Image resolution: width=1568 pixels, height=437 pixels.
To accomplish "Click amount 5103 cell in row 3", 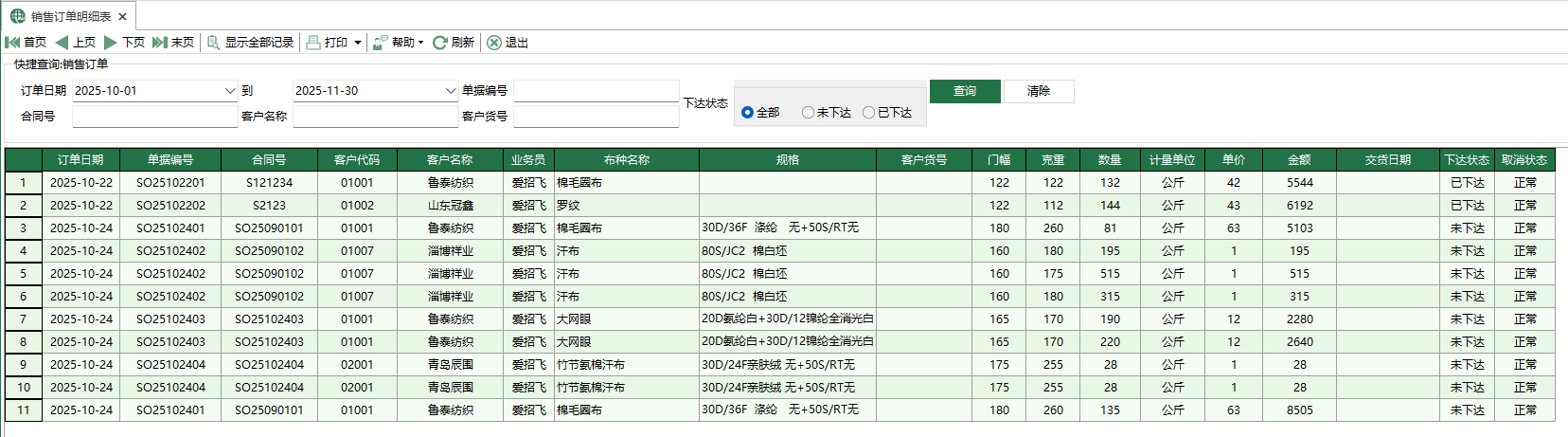I will point(1299,228).
